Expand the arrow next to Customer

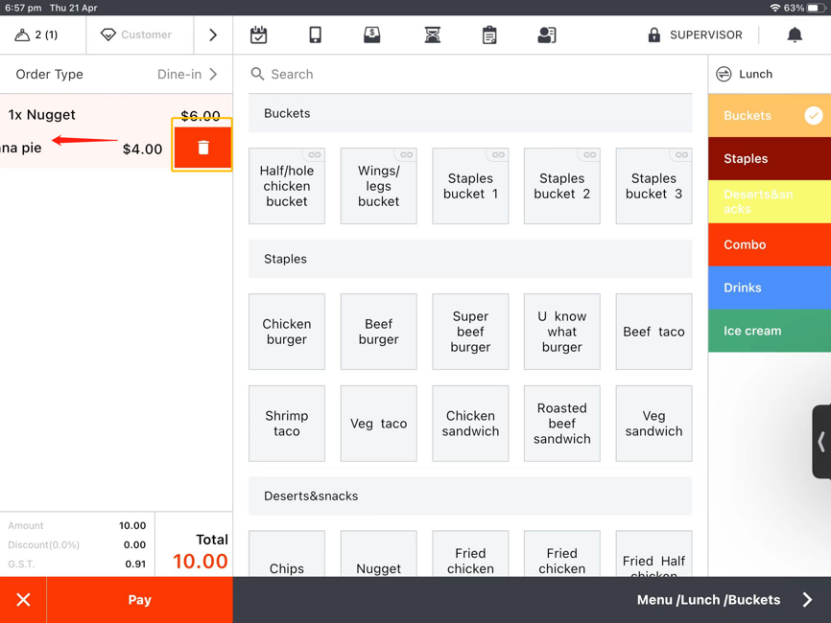pos(213,35)
